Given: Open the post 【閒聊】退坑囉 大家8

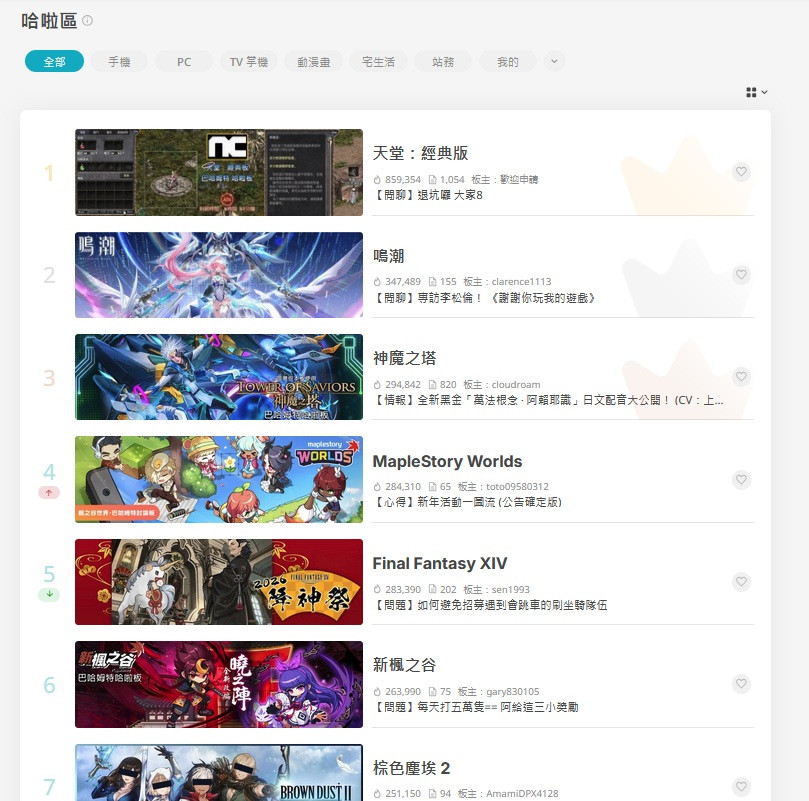Looking at the screenshot, I should point(428,195).
